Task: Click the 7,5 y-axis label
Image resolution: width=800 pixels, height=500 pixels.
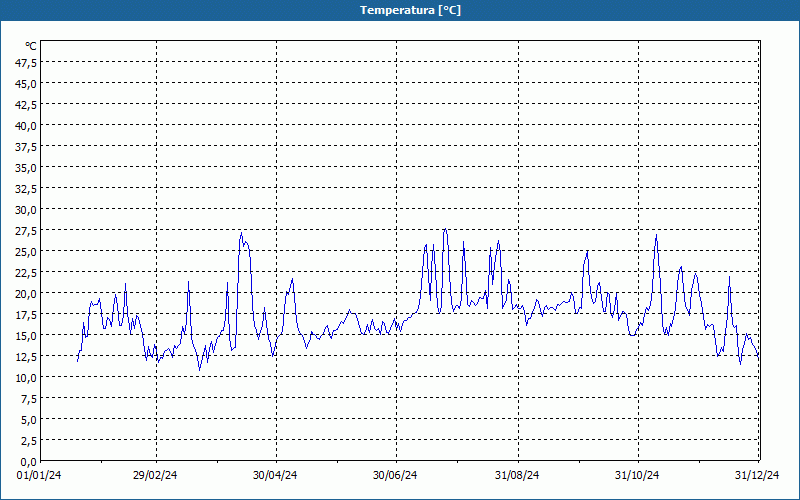Action: point(29,399)
